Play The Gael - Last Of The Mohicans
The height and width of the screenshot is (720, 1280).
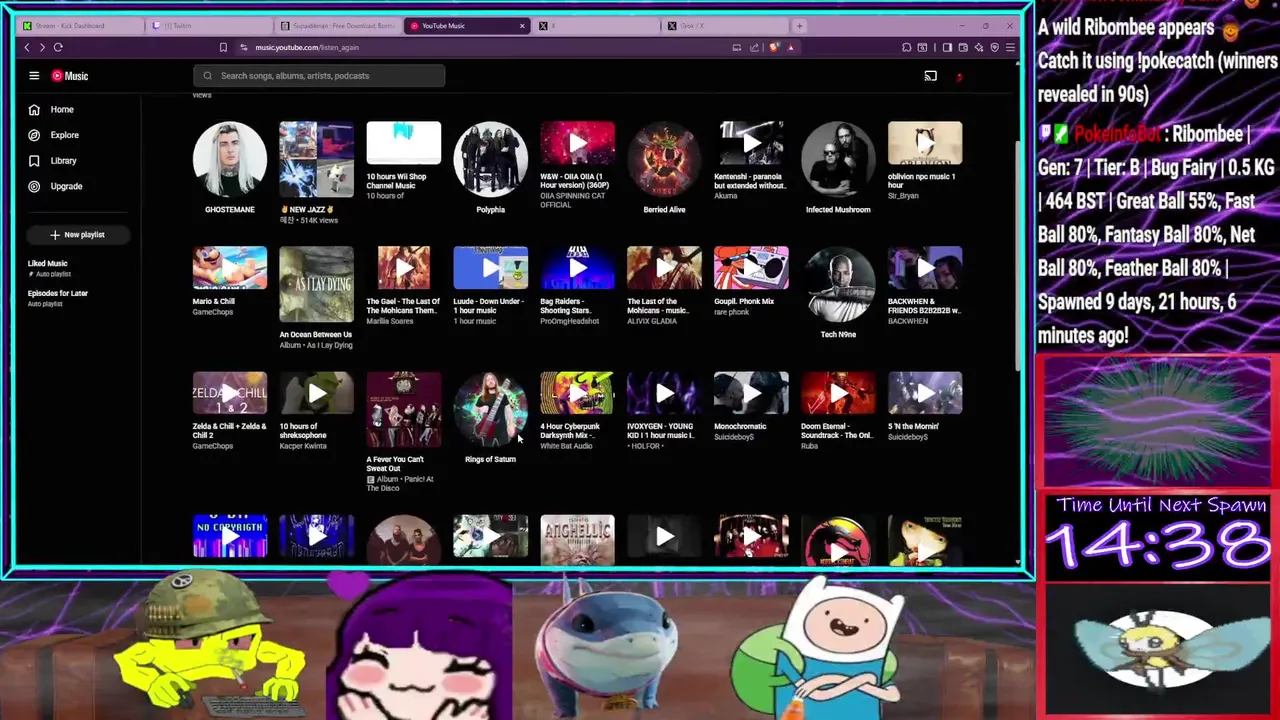(x=403, y=268)
